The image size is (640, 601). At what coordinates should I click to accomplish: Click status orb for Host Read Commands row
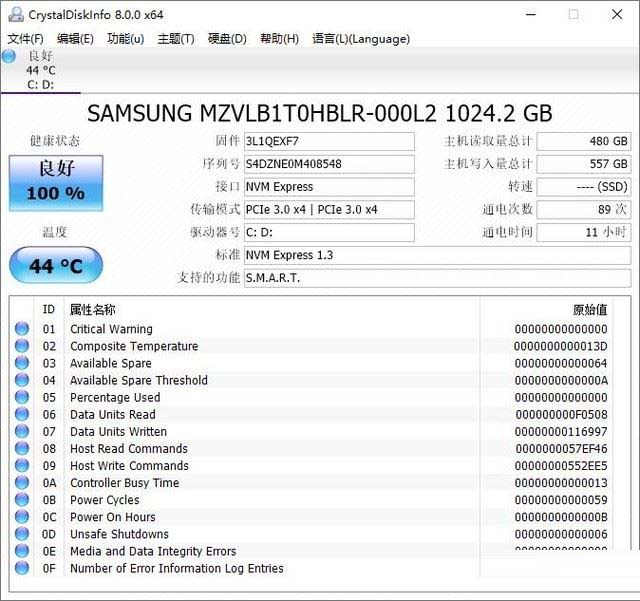[x=22, y=449]
